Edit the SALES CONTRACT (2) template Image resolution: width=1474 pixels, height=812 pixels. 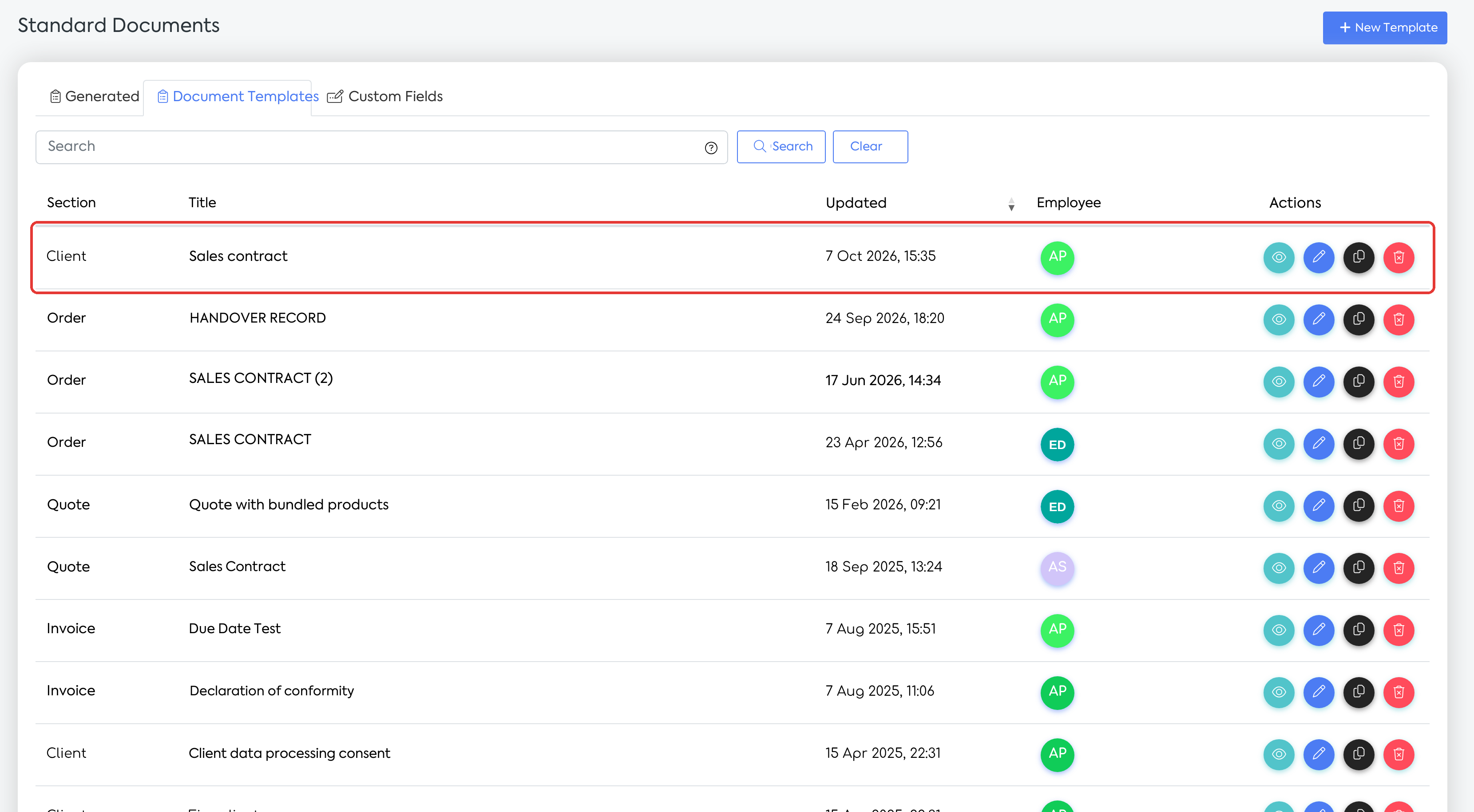point(1319,382)
